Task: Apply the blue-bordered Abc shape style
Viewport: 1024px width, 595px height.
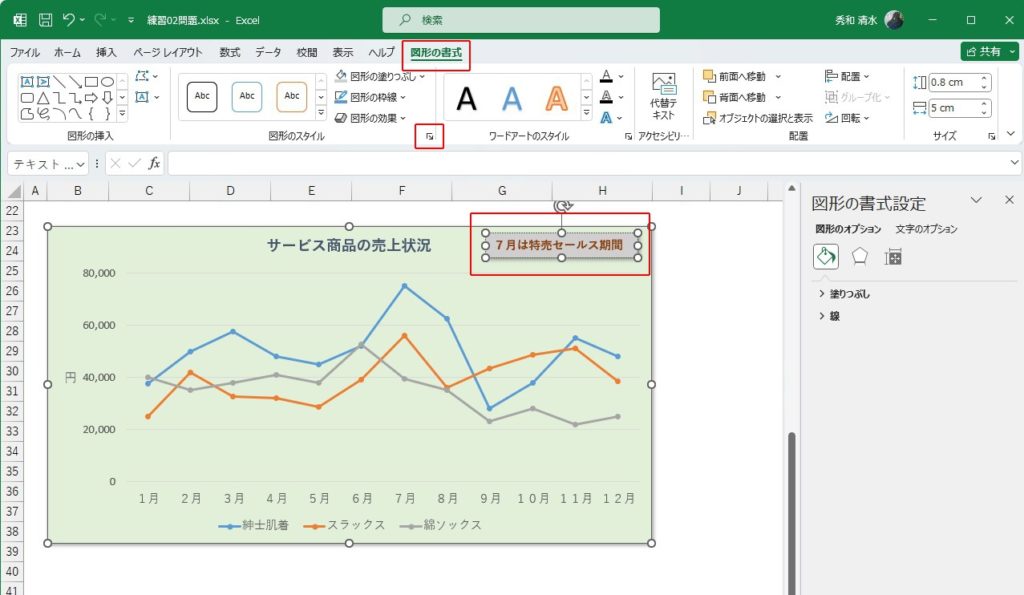Action: point(247,96)
